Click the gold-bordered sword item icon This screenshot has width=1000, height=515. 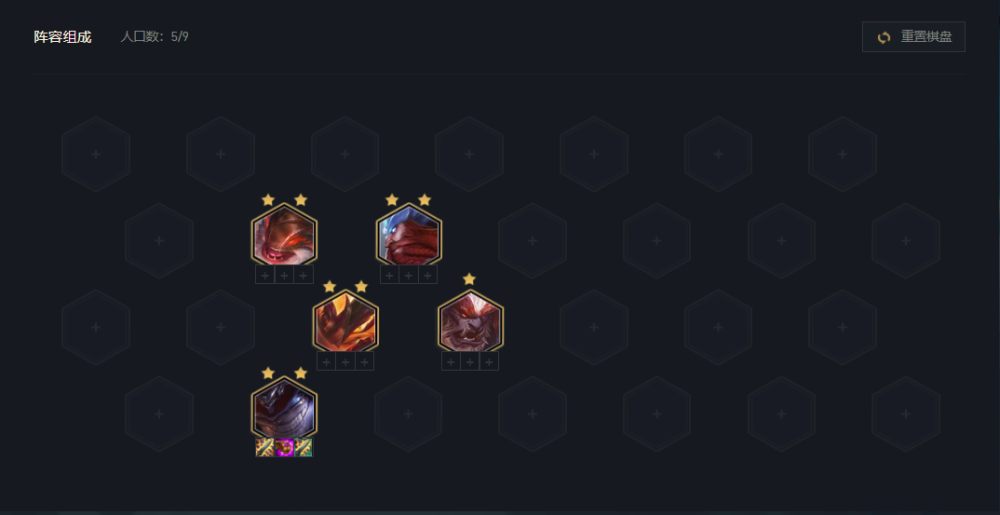pos(265,447)
